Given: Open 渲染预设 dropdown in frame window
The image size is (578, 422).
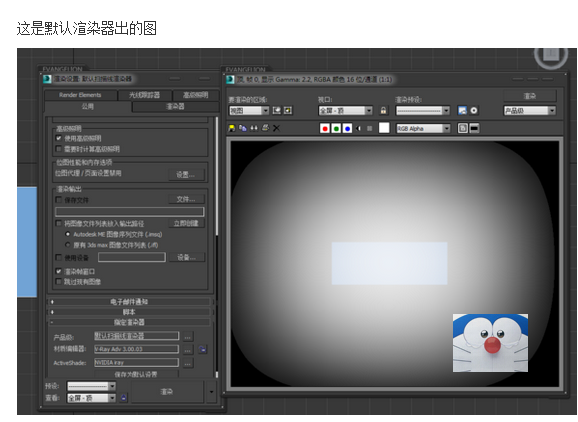Looking at the screenshot, I should (423, 111).
